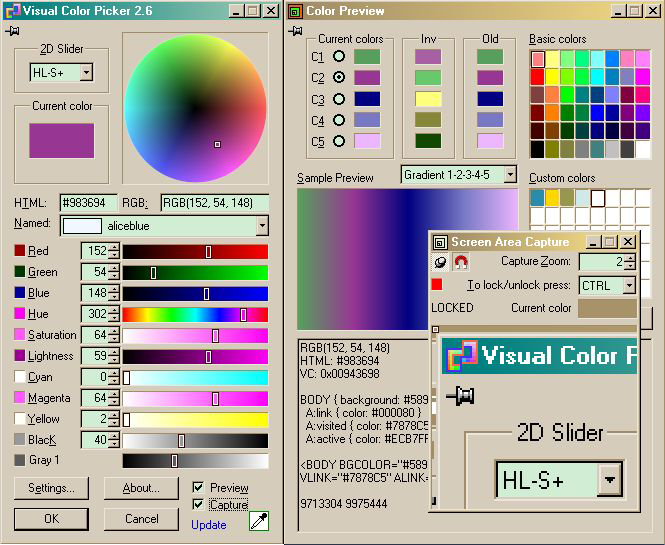665x545 pixels.
Task: Click the Yellow channel color icon
Action: pos(20,419)
